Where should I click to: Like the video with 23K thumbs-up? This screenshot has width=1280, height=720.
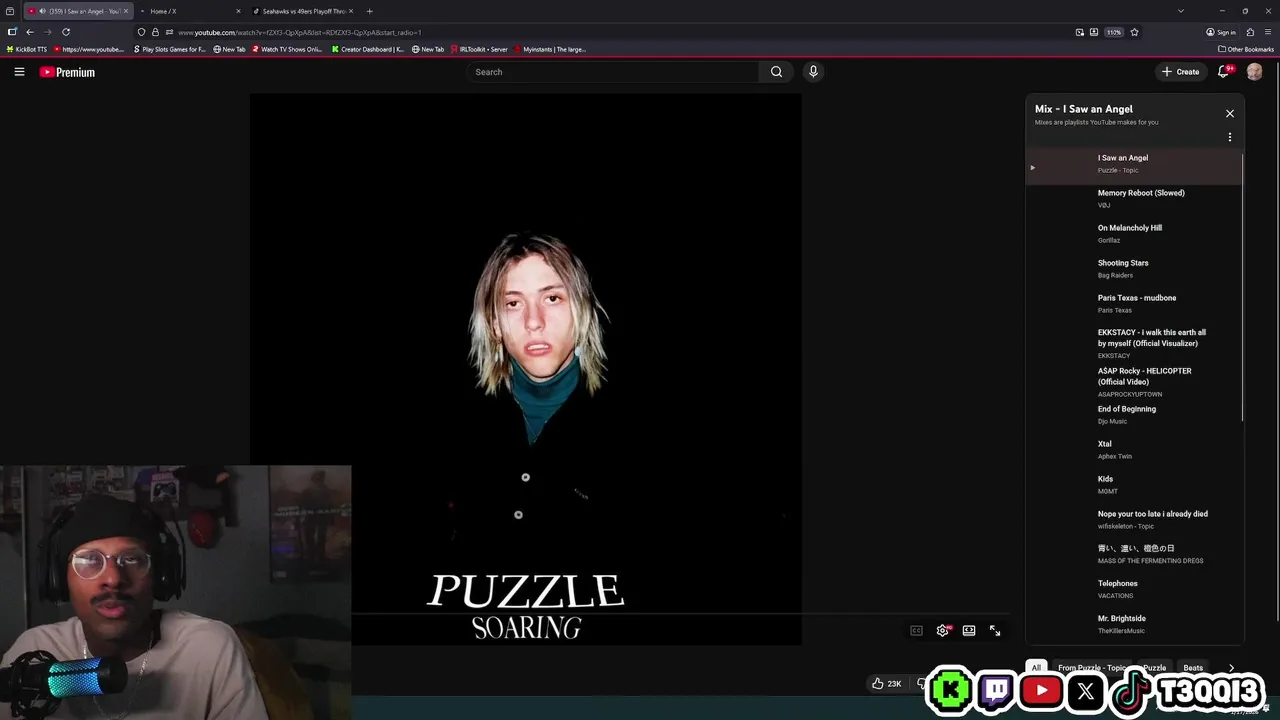(x=887, y=683)
